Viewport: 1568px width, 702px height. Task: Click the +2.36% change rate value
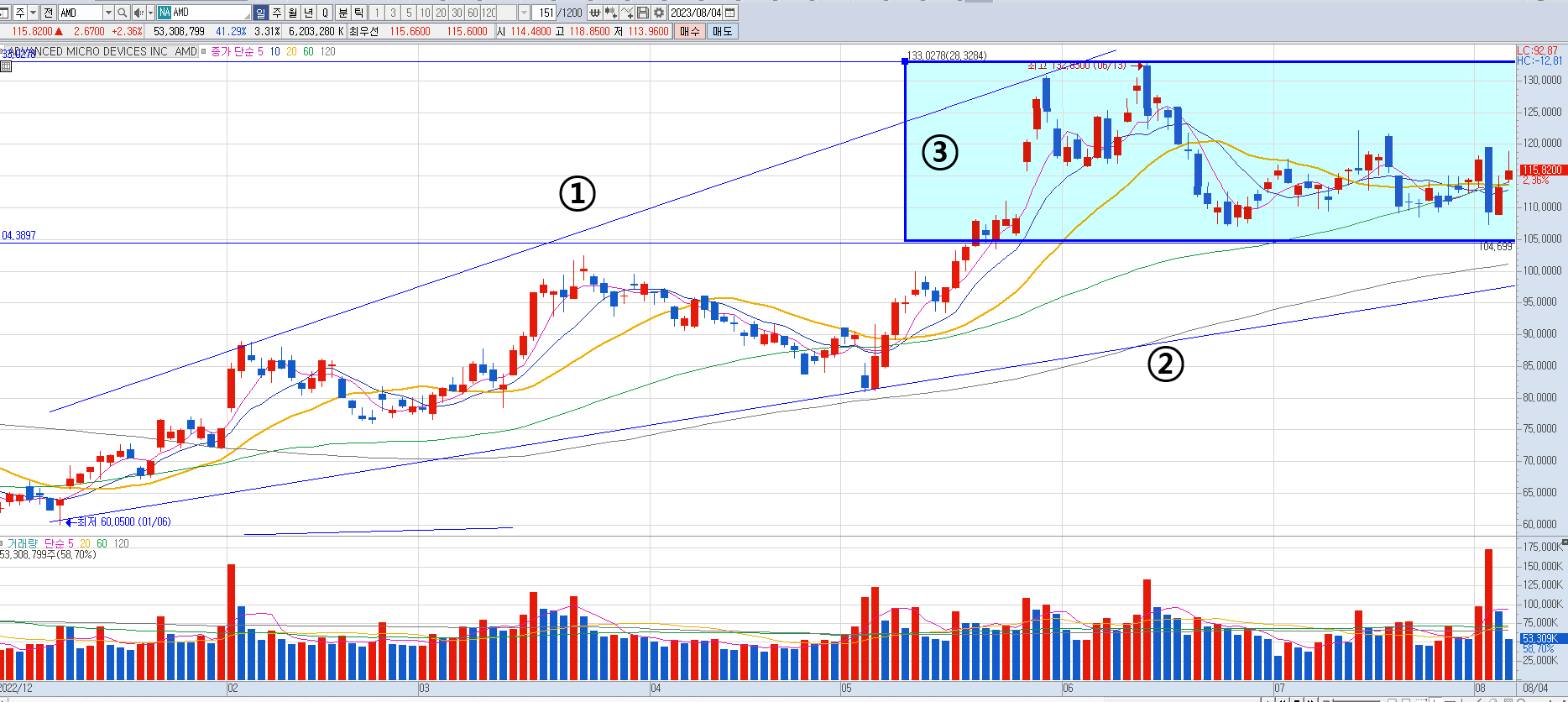(127, 31)
